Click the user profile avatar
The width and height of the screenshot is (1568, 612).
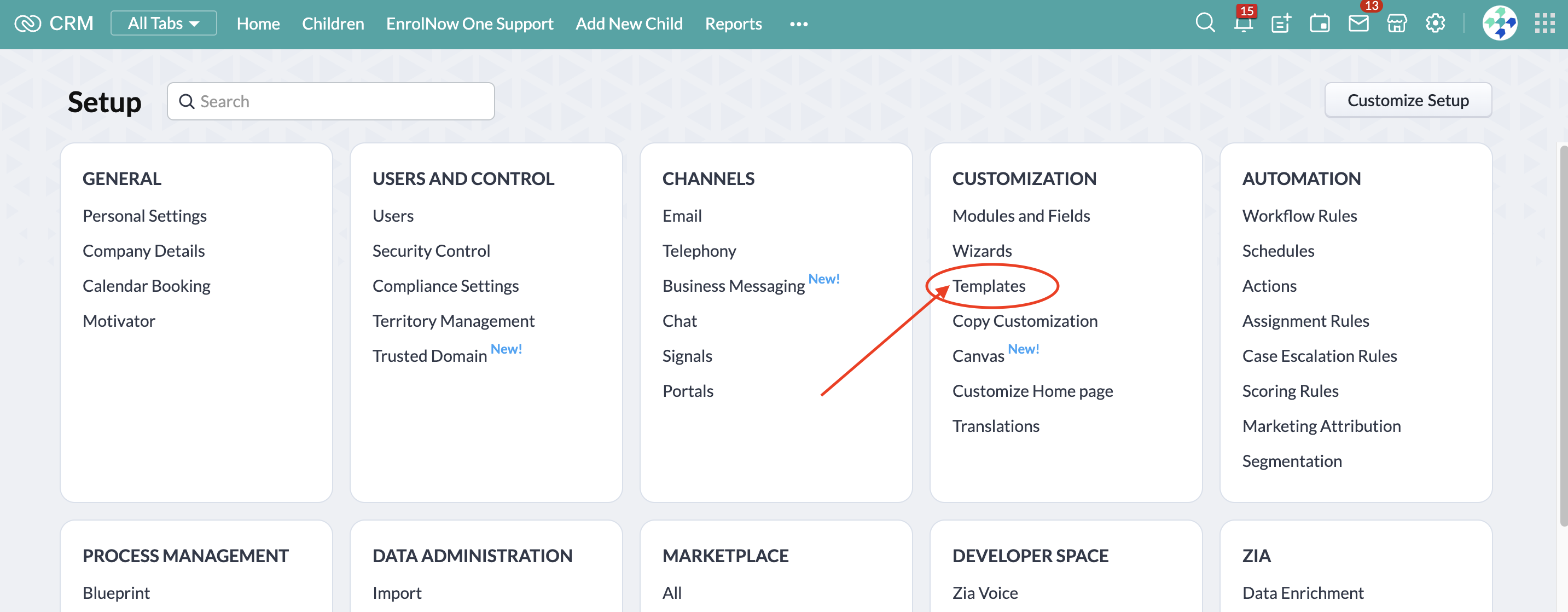pos(1499,23)
